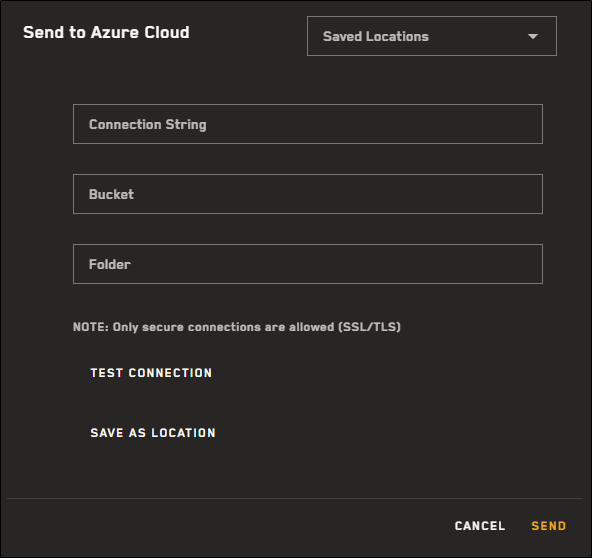Test the Azure connection
Viewport: 592px width, 558px height.
tap(151, 373)
